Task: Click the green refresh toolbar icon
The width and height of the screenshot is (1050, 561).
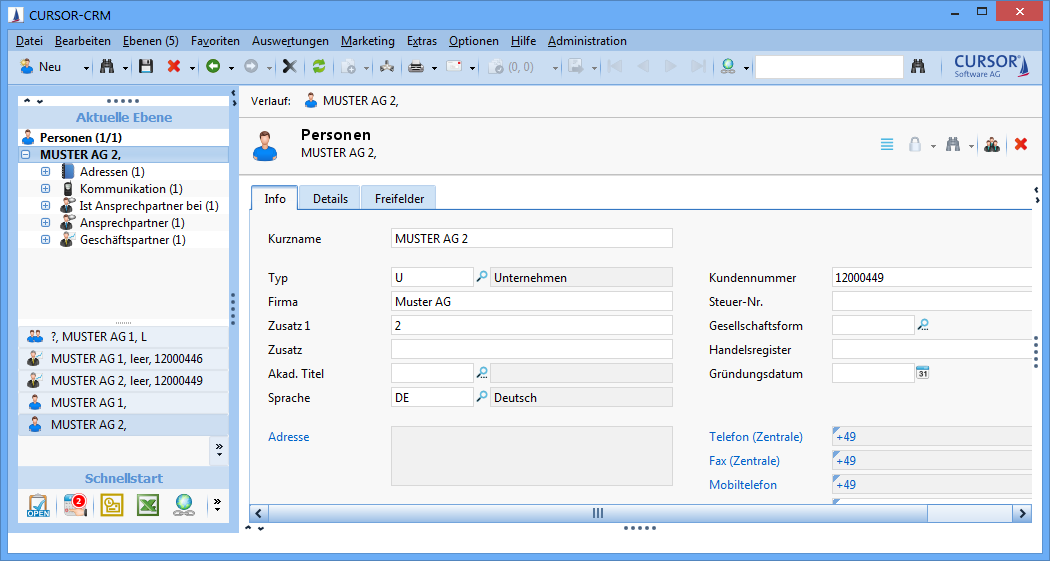Action: point(319,67)
